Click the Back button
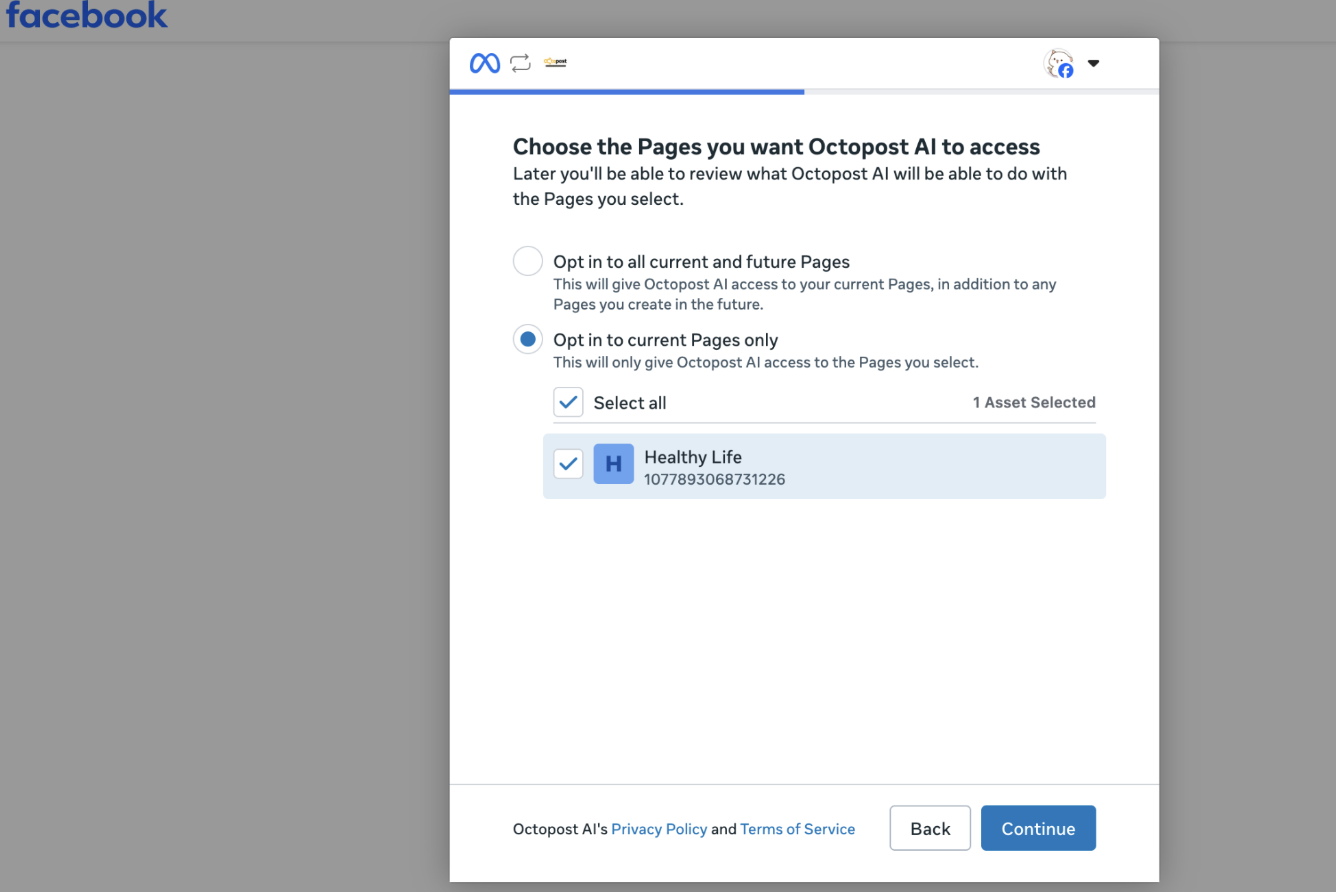This screenshot has height=892, width=1336. pyautogui.click(x=930, y=828)
